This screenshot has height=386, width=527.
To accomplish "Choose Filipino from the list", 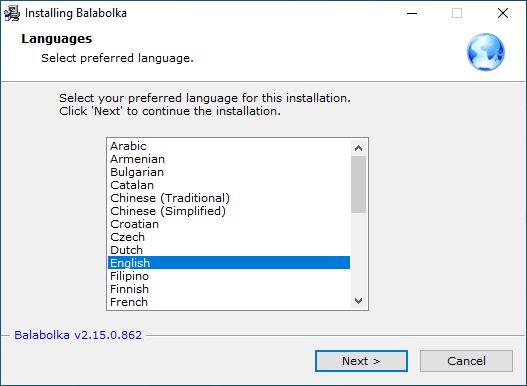I will pyautogui.click(x=229, y=276).
